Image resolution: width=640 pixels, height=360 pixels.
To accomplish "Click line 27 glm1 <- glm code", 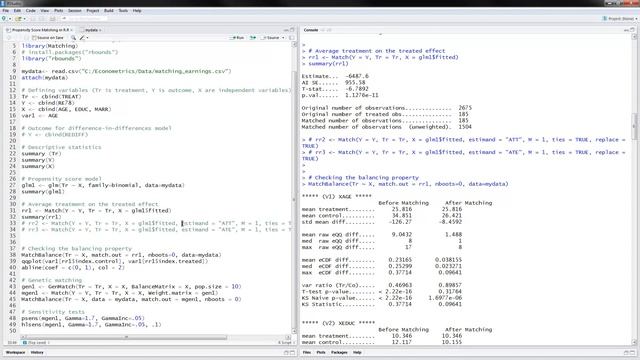I will pyautogui.click(x=103, y=185).
